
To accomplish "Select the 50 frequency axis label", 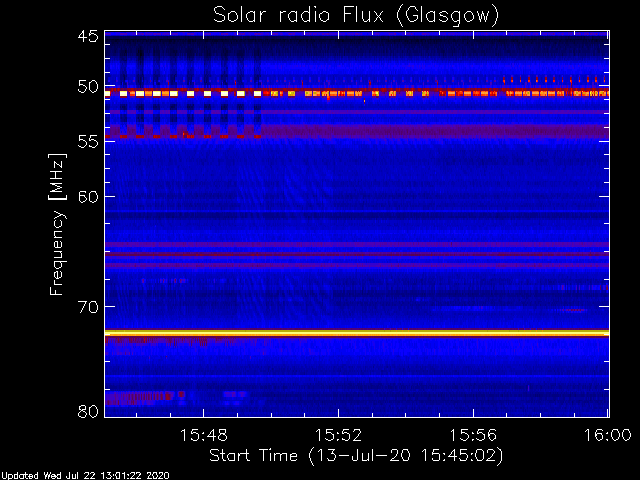I will pos(88,87).
